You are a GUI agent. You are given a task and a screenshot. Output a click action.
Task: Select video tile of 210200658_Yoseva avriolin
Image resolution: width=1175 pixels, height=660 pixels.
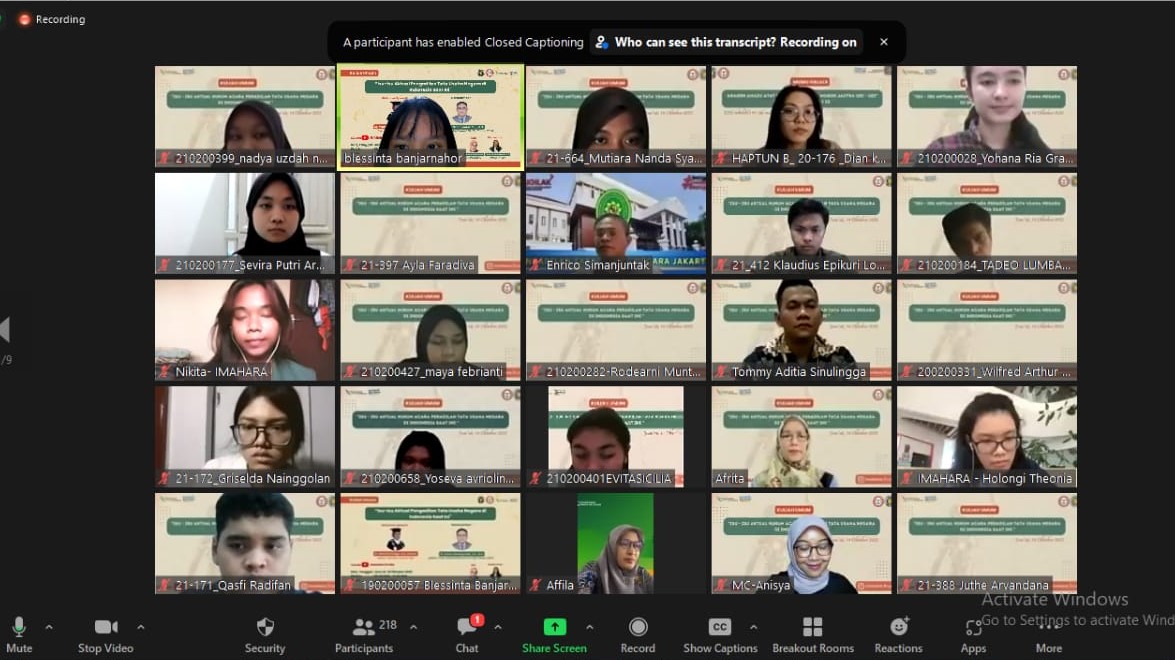pos(430,437)
